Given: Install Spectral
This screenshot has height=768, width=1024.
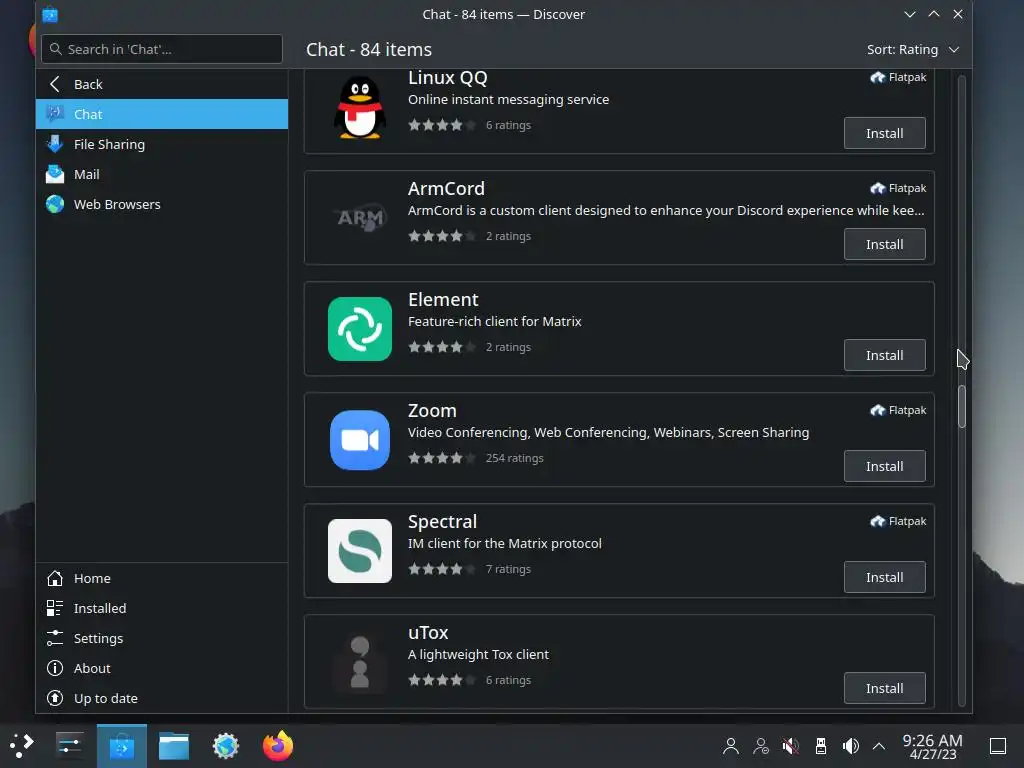Looking at the screenshot, I should 884,577.
